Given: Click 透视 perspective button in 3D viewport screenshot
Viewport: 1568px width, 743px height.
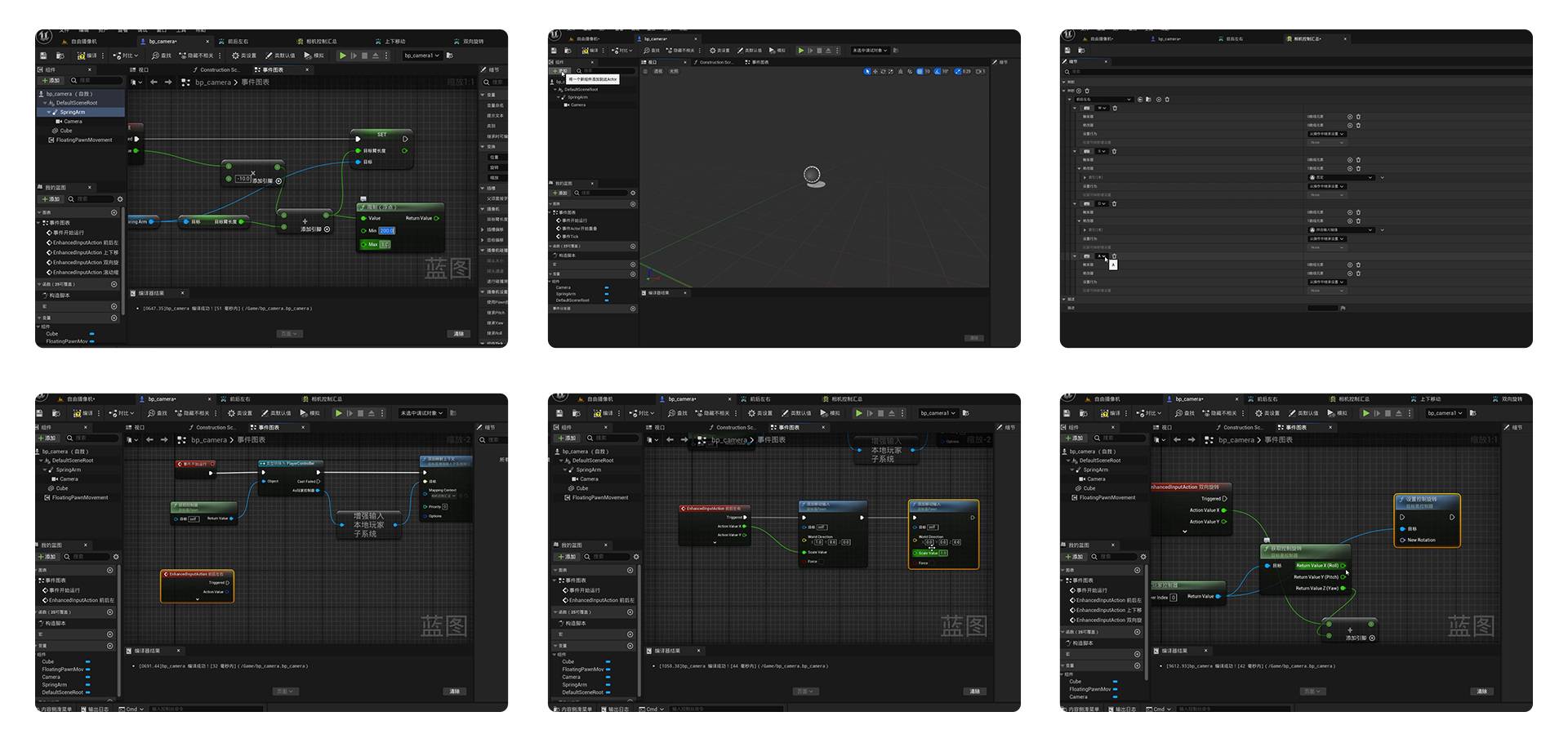Looking at the screenshot, I should click(658, 71).
